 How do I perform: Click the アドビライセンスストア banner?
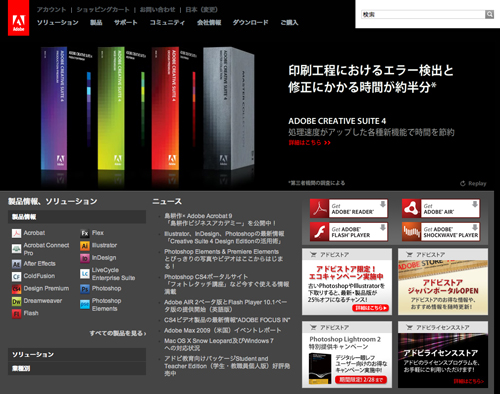click(x=443, y=354)
